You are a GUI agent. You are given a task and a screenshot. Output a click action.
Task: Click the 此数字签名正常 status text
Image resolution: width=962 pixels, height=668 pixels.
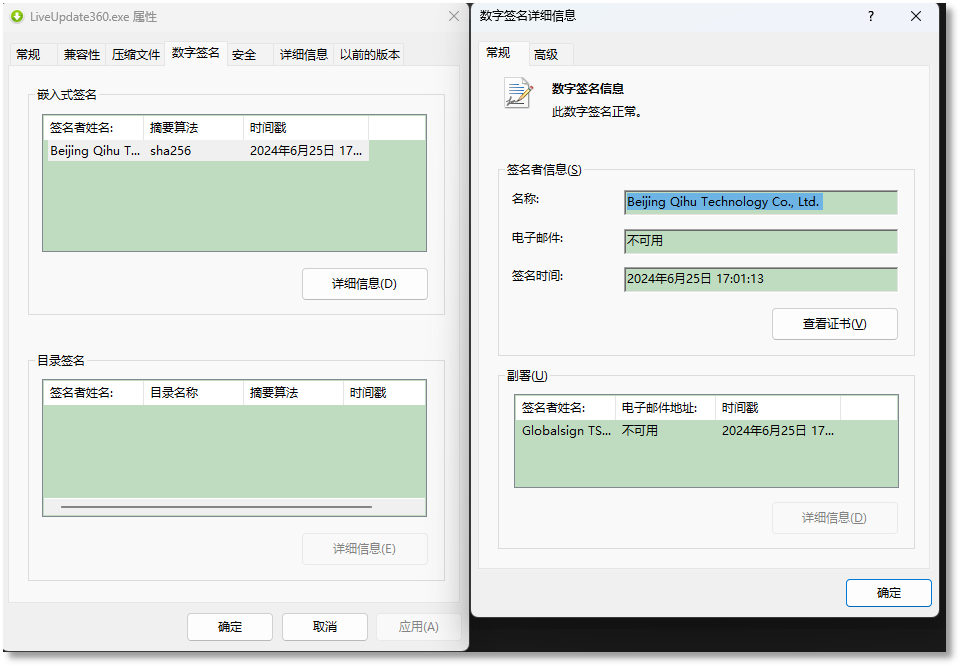[596, 112]
